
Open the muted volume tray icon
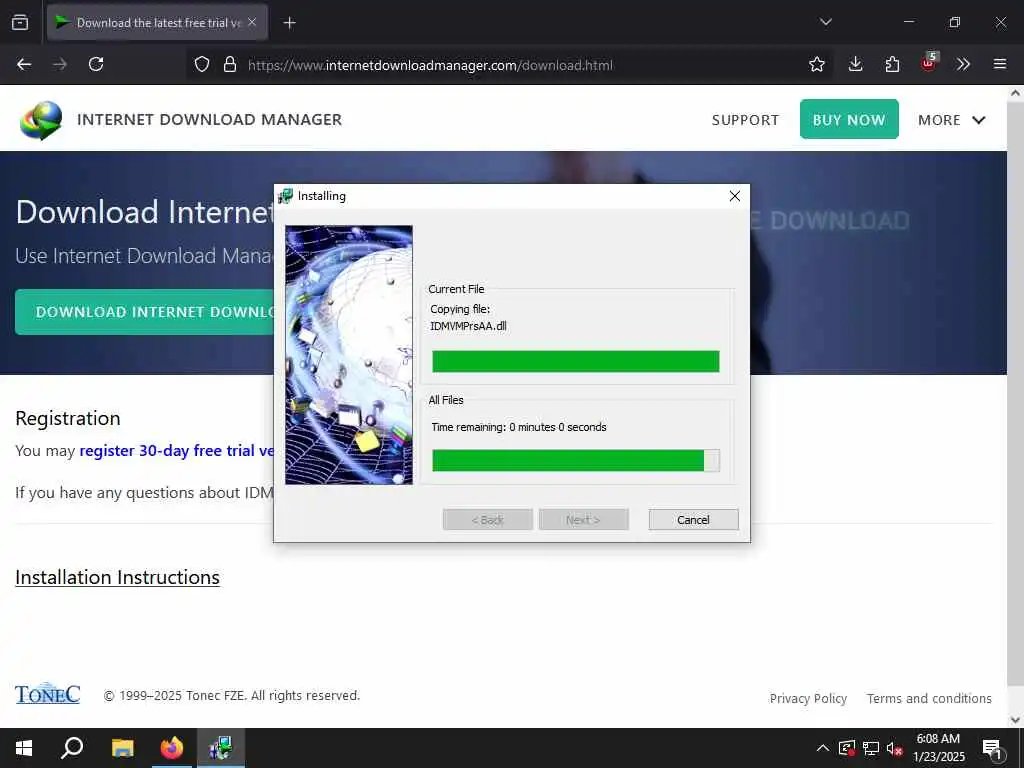[x=895, y=748]
